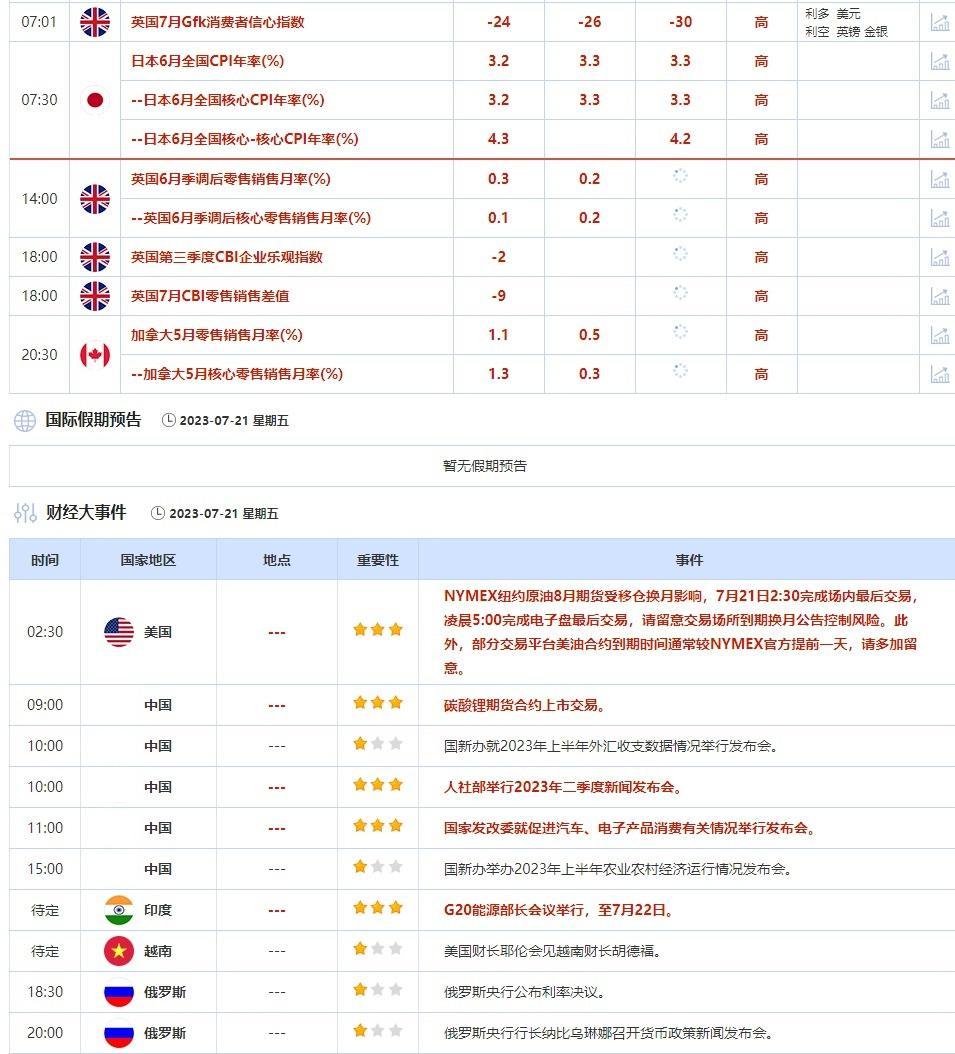The image size is (955, 1054).
Task: Click the Vietnam flag icon in the 待定 row
Action: pos(118,951)
